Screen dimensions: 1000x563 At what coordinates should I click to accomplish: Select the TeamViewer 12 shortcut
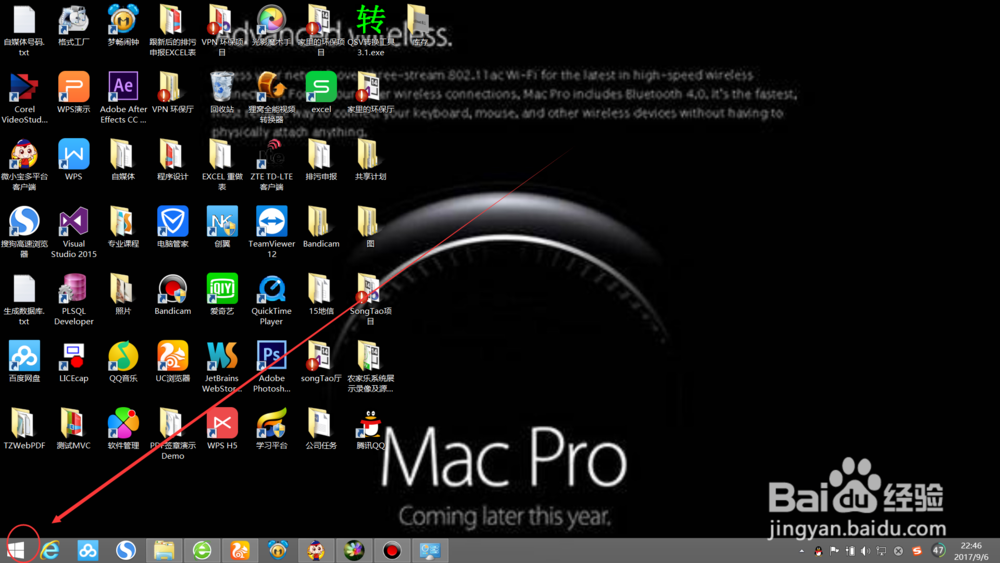click(271, 232)
